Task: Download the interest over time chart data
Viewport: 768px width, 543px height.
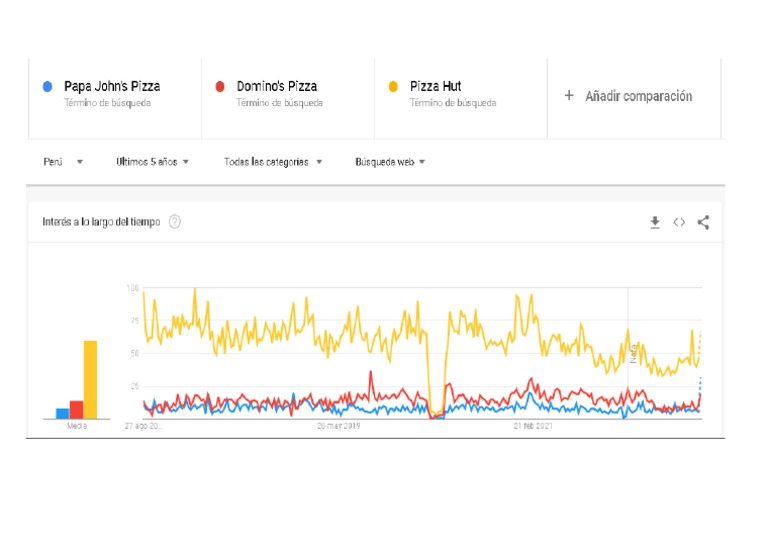Action: (655, 222)
